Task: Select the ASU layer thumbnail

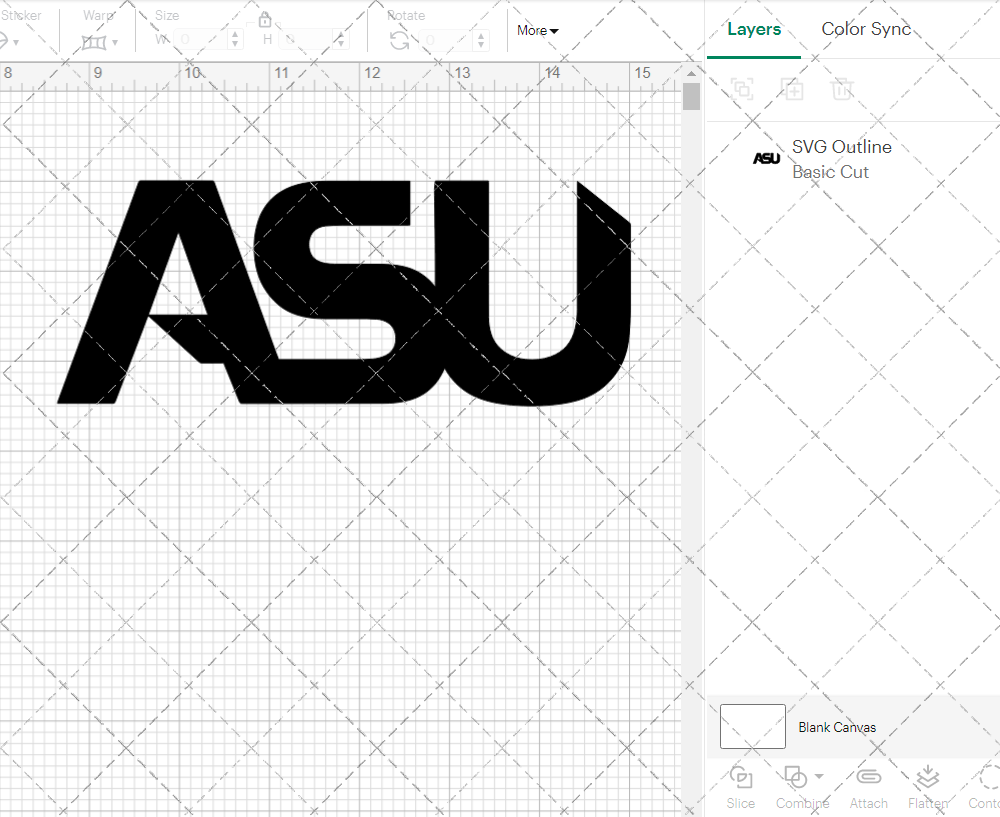Action: [x=766, y=157]
